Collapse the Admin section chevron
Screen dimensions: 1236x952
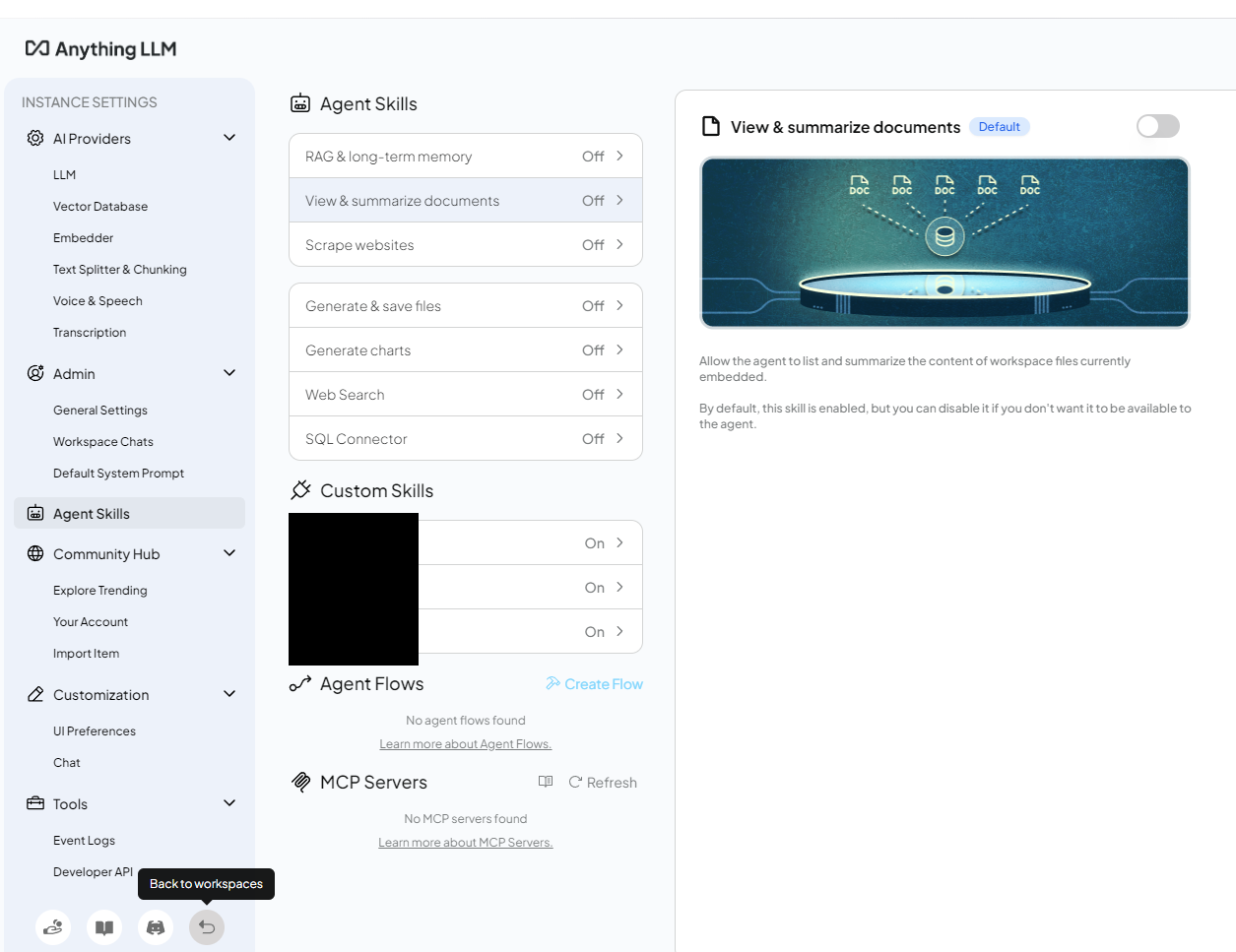(229, 373)
